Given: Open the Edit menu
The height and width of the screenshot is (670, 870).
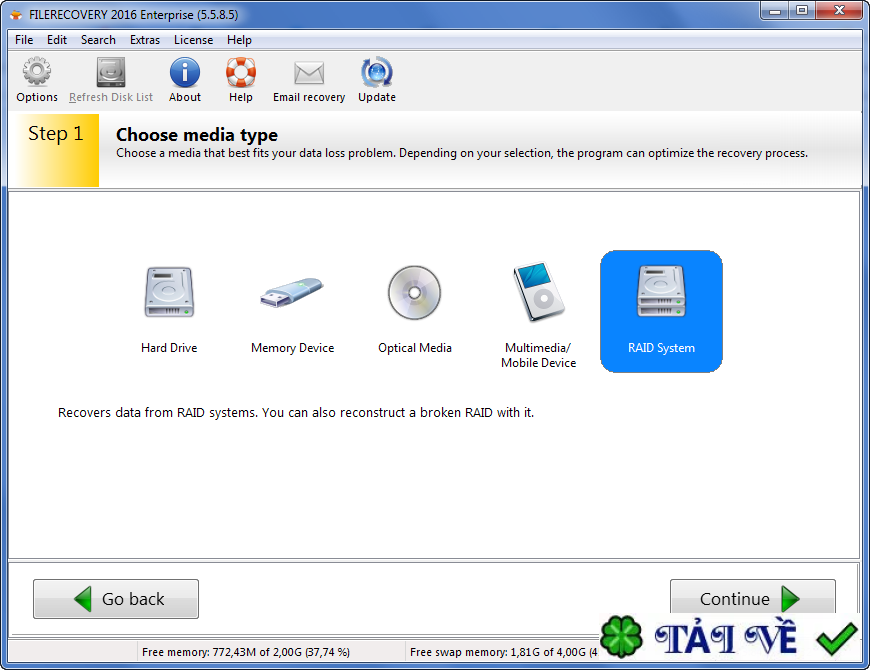Looking at the screenshot, I should (x=57, y=40).
